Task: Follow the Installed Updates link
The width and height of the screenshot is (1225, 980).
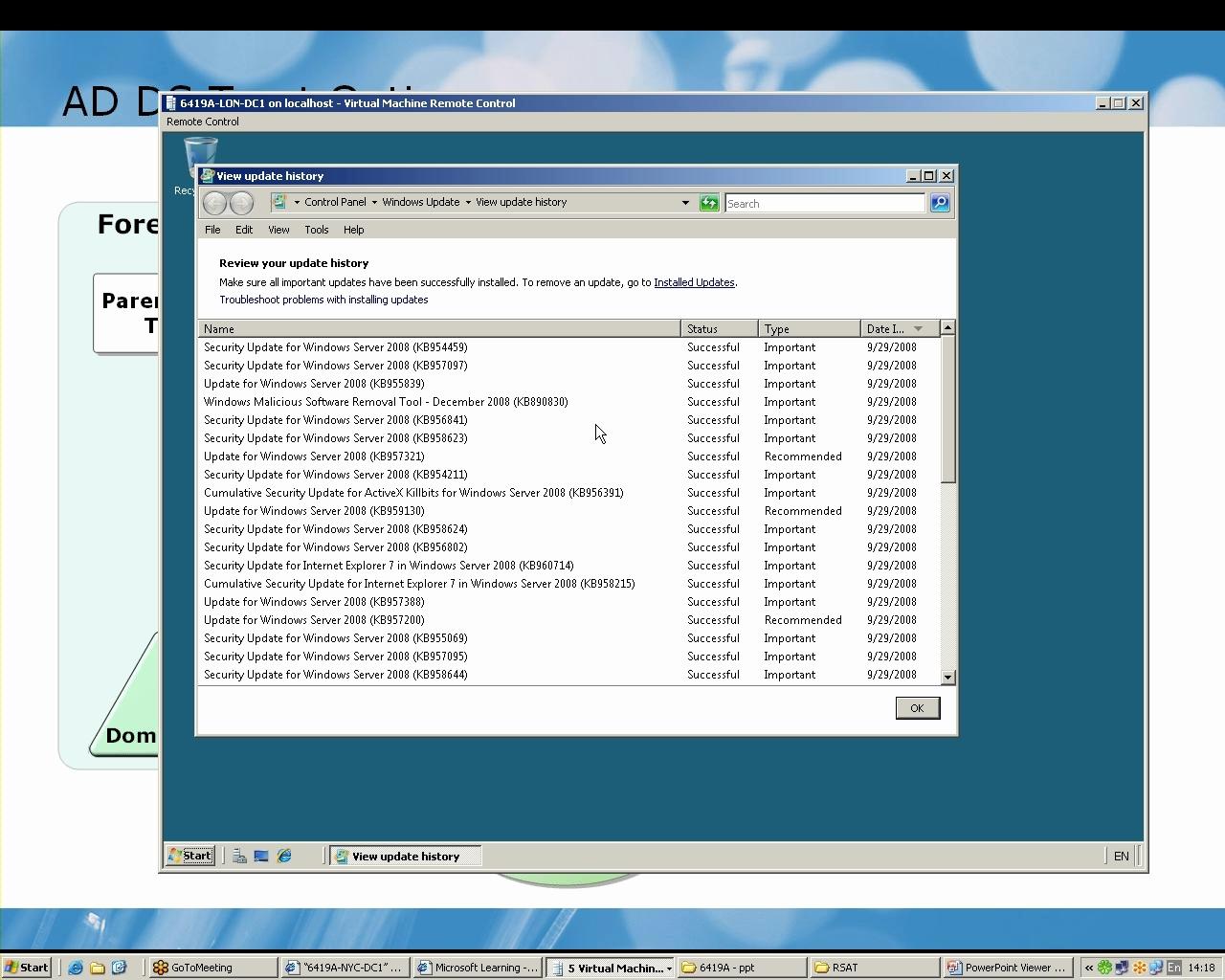Action: (x=694, y=282)
